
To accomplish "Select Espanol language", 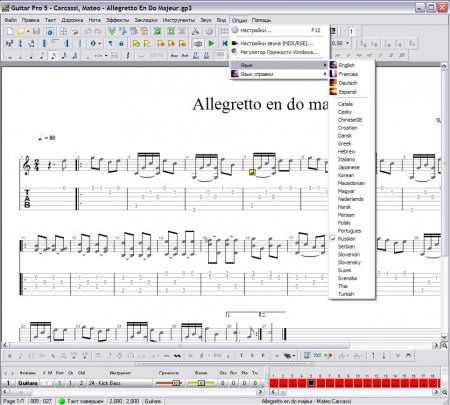I will (x=352, y=92).
